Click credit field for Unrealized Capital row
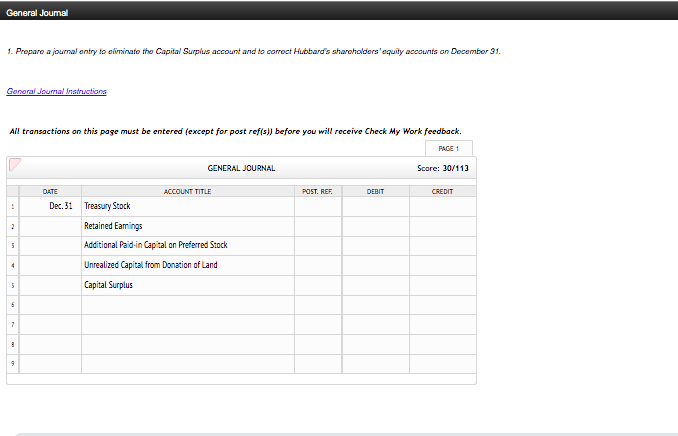Viewport: 678px width, 436px height. tap(443, 265)
